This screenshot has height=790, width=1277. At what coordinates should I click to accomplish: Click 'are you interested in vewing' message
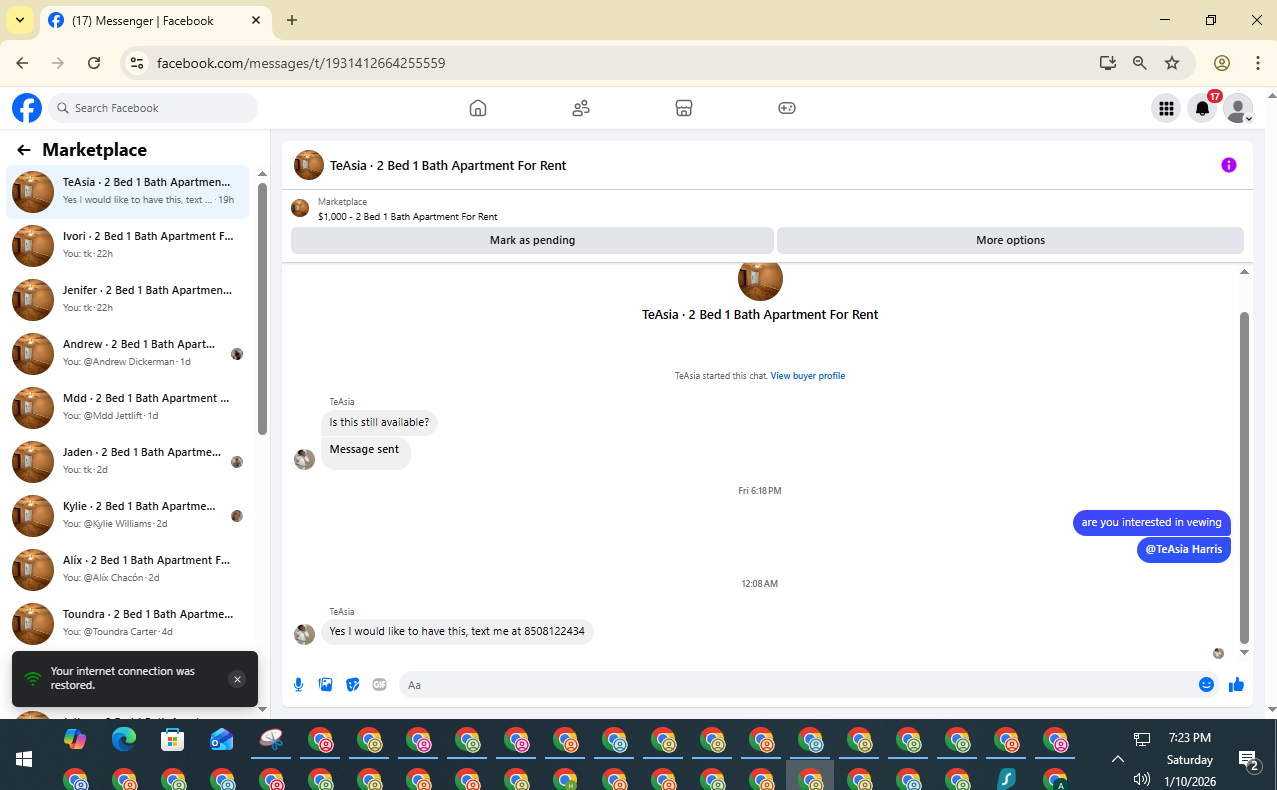coord(1152,523)
